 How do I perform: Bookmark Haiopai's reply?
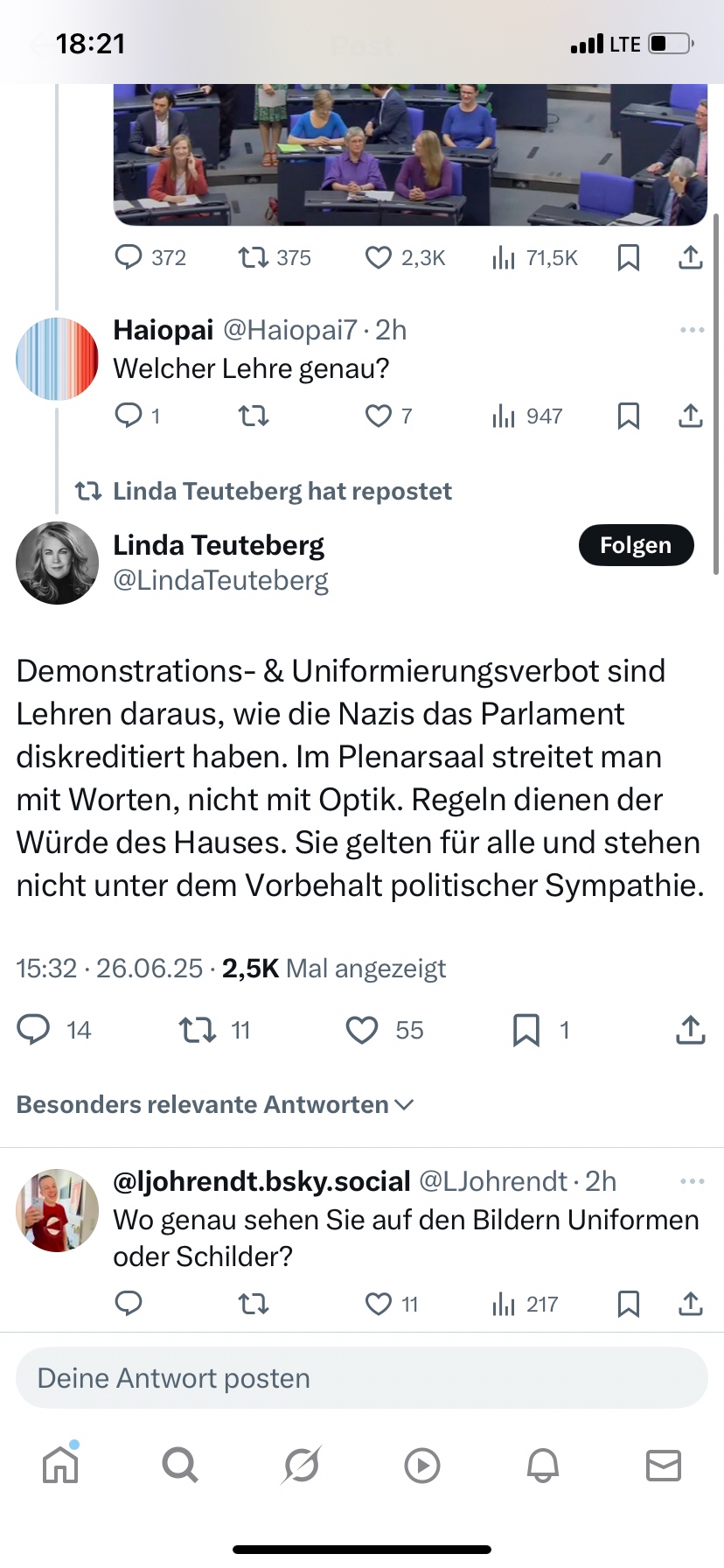coord(628,416)
